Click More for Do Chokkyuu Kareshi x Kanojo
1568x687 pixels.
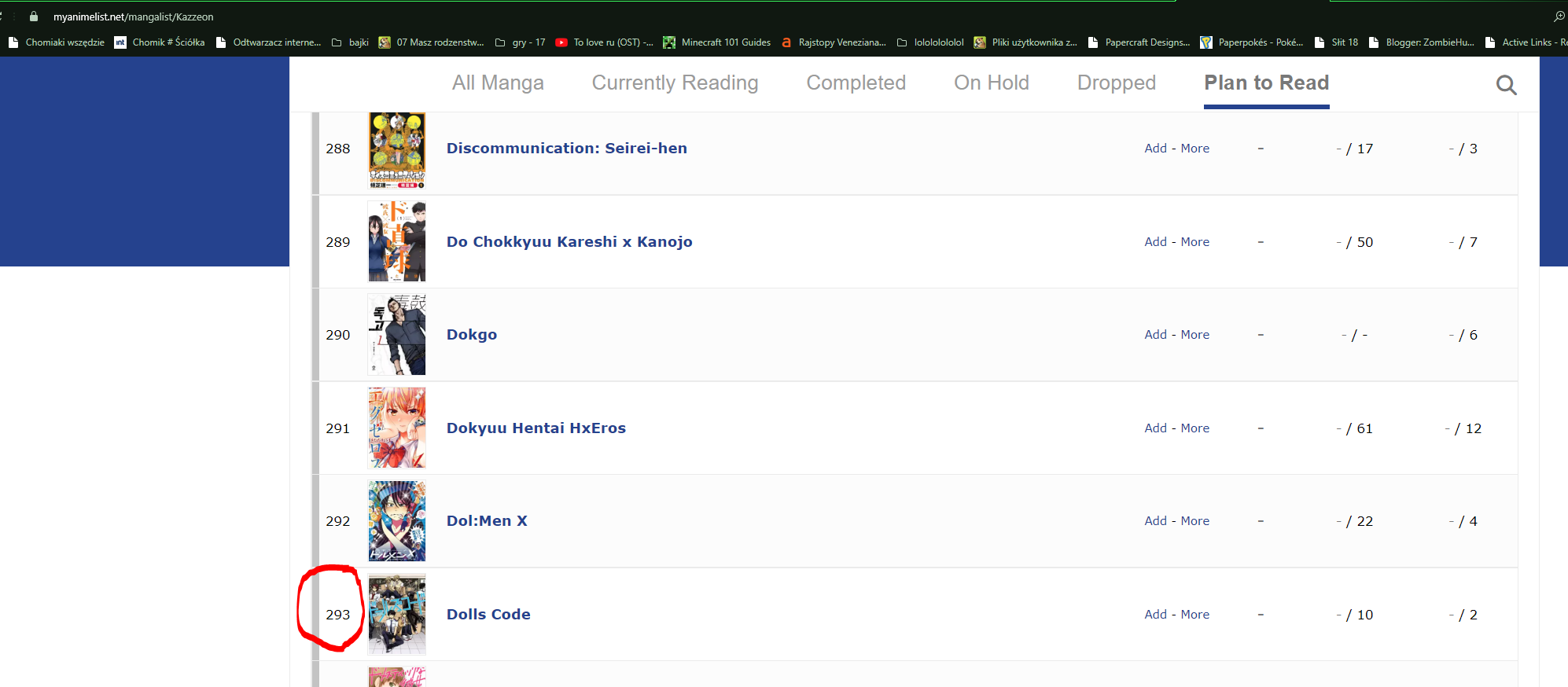tap(1195, 241)
